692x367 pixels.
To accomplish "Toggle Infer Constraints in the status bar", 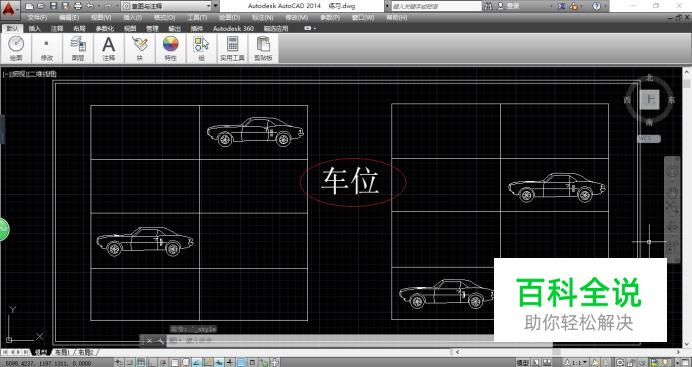I will 119,363.
